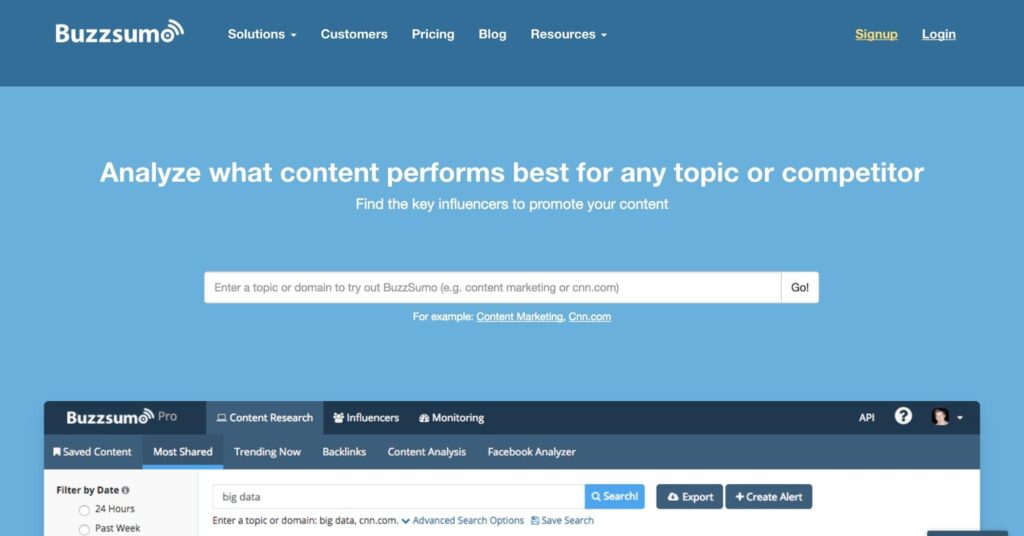Expand the Resources dropdown menu
The image size is (1024, 536).
coord(568,34)
